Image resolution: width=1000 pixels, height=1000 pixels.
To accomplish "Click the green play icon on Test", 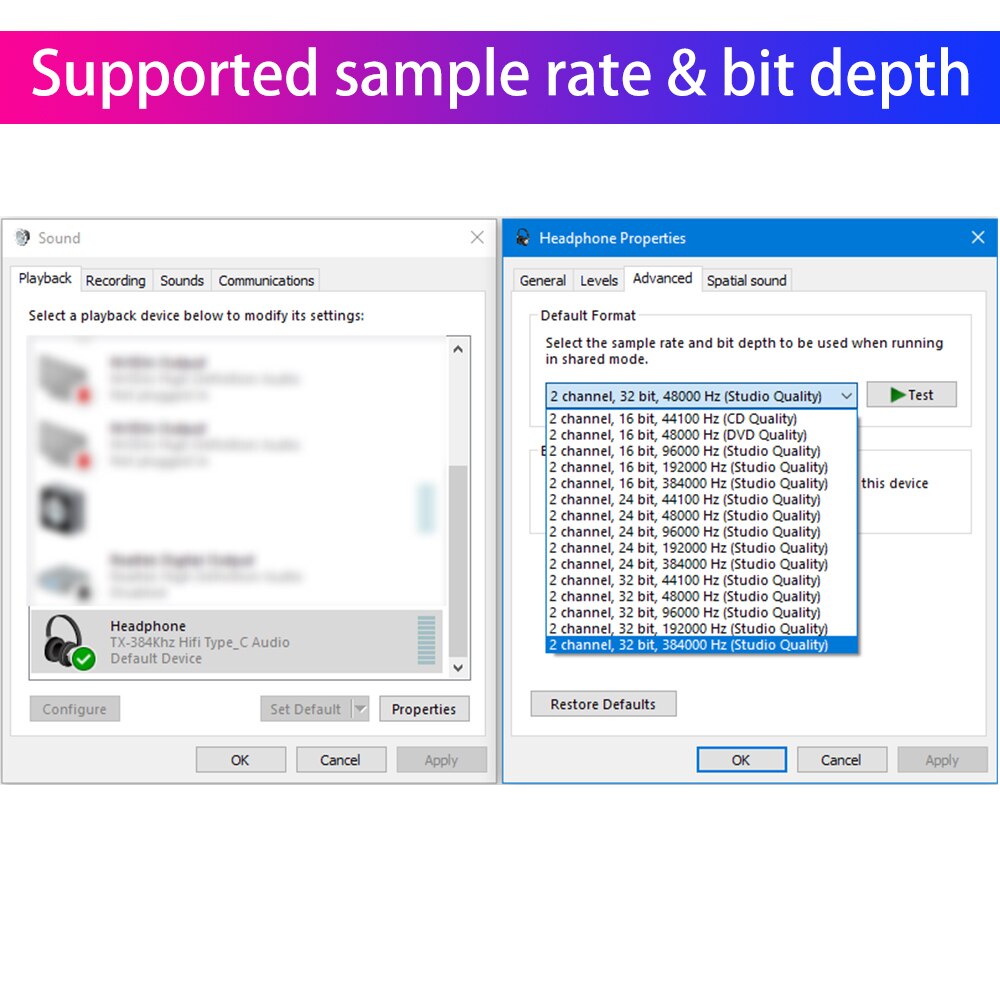I will point(897,395).
